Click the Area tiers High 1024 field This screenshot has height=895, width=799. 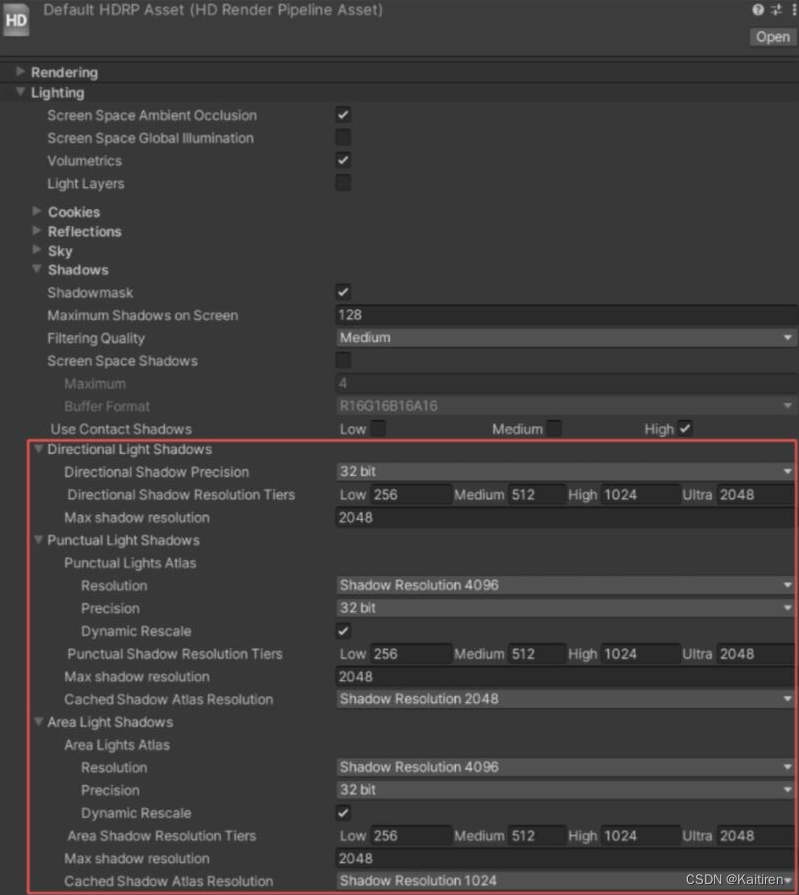pos(640,836)
